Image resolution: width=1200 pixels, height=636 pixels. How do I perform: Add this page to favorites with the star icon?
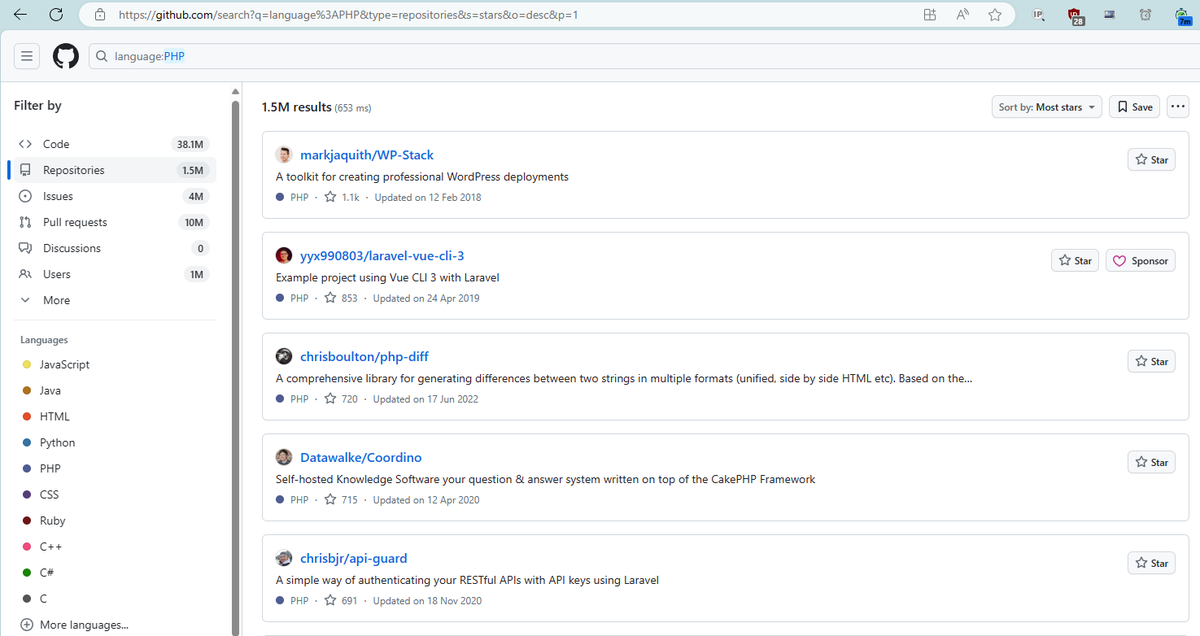pyautogui.click(x=995, y=15)
